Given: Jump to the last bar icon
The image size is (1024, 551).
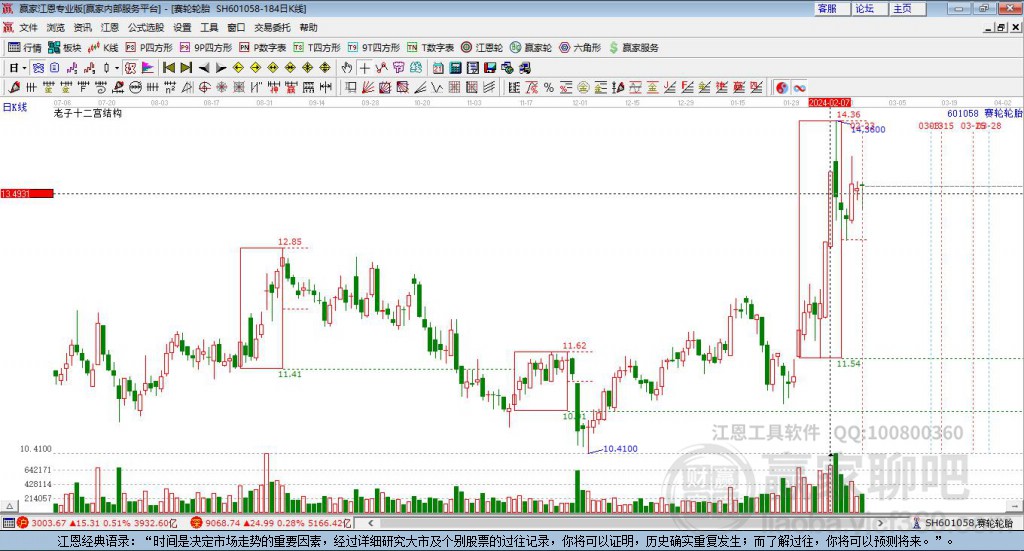Looking at the screenshot, I should click(186, 68).
